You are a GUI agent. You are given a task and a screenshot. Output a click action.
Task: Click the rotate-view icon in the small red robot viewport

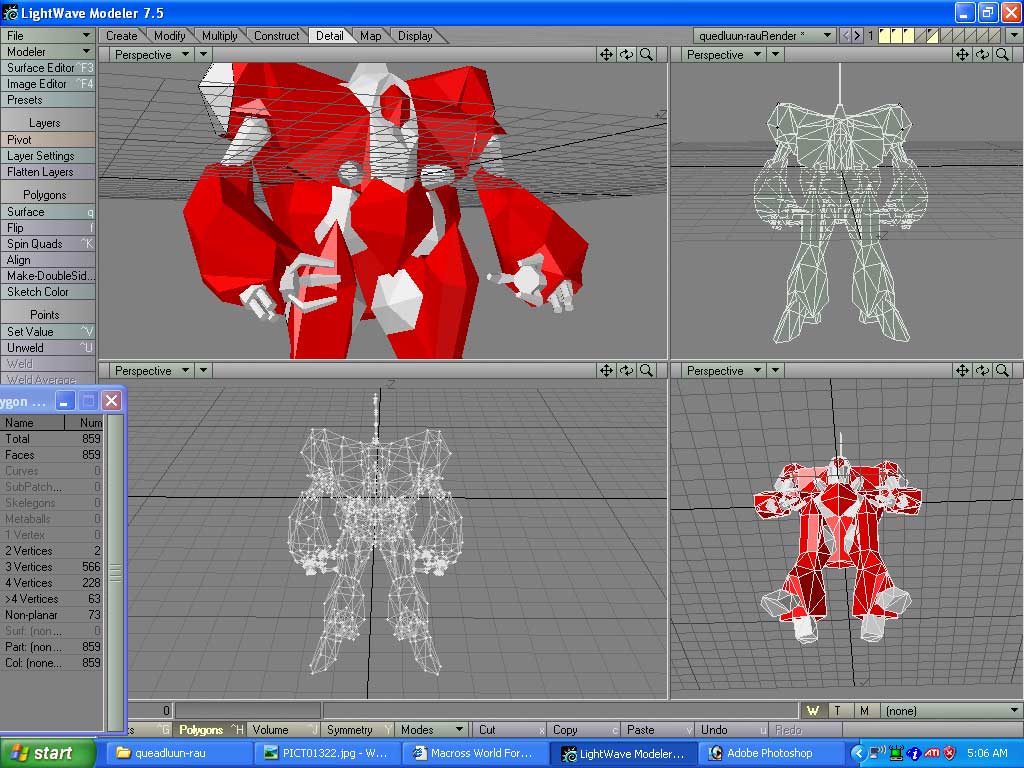[982, 370]
